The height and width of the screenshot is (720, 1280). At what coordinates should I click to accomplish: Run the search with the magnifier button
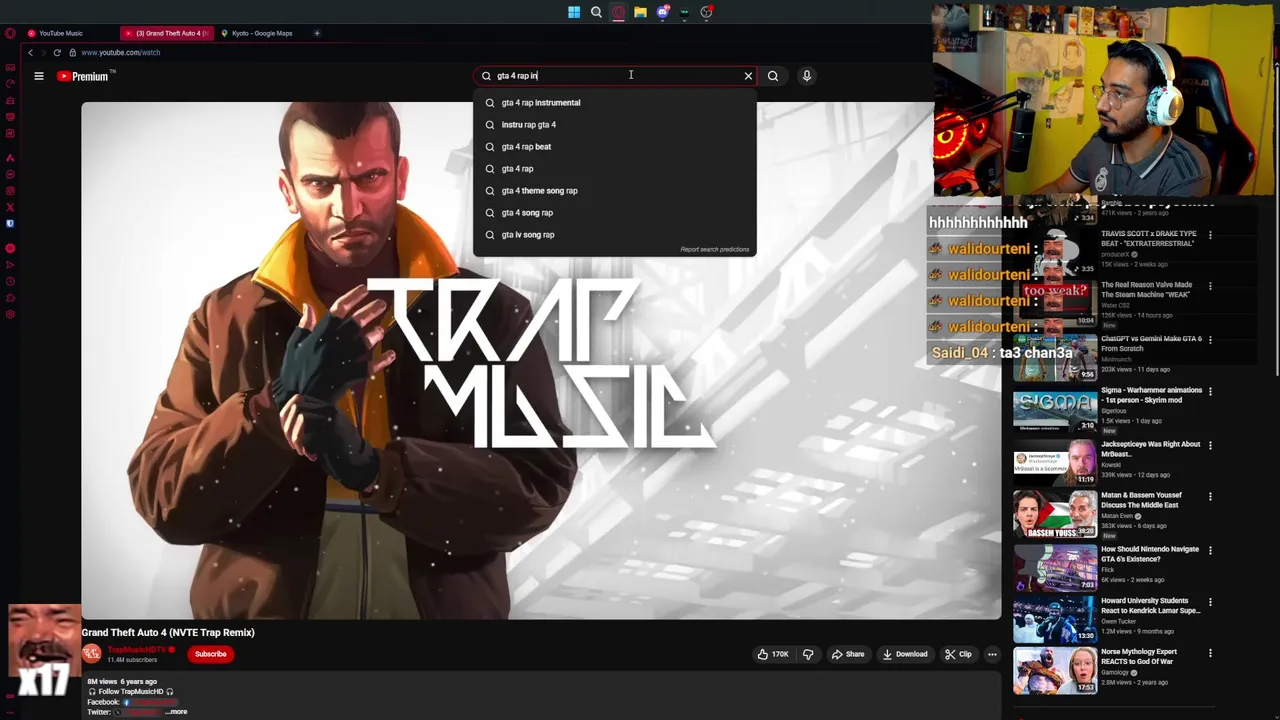[773, 76]
